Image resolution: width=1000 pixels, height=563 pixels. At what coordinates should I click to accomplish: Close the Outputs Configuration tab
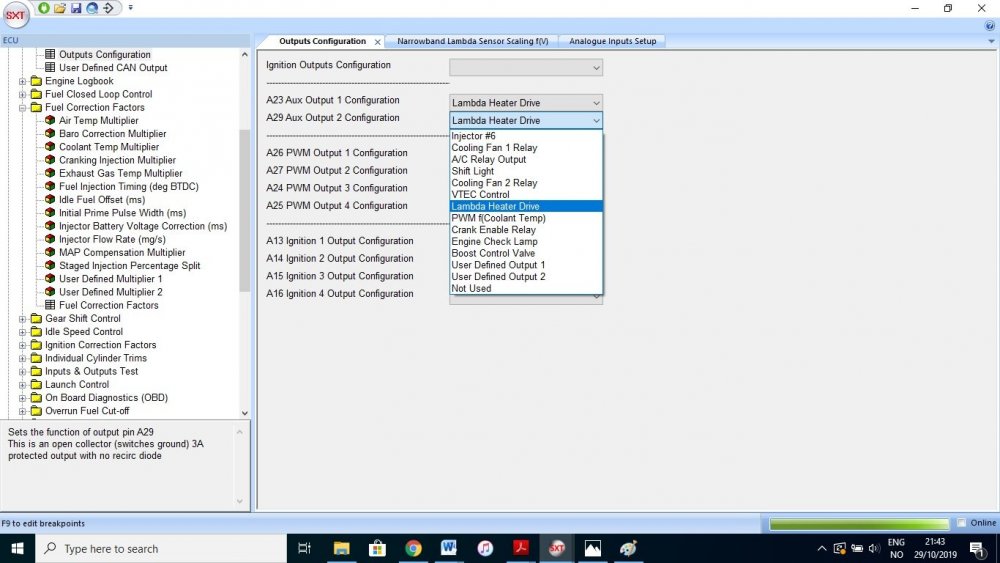[x=377, y=42]
